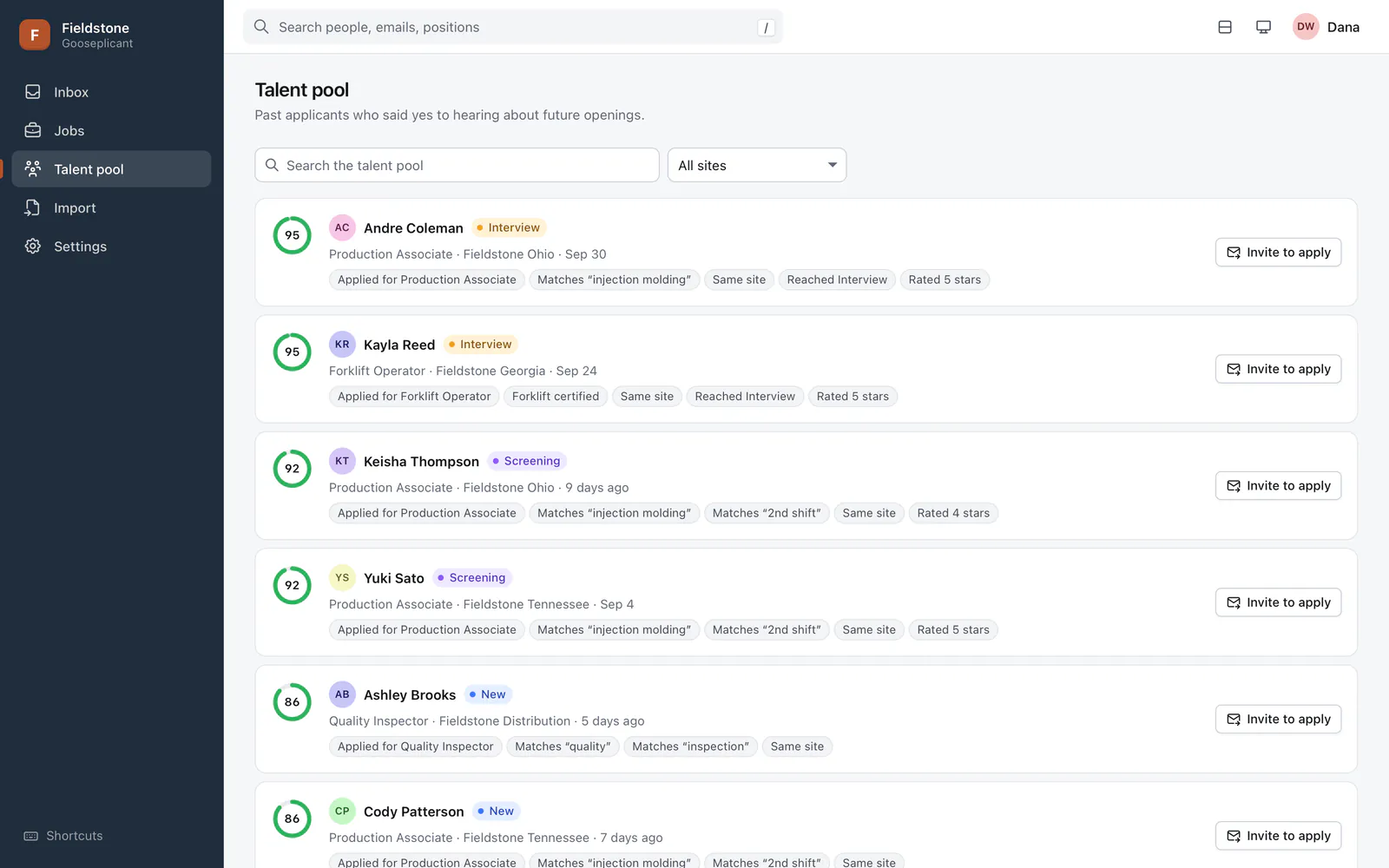Click Kayla Reed's 95 score ring
Image resolution: width=1389 pixels, height=868 pixels.
click(293, 352)
